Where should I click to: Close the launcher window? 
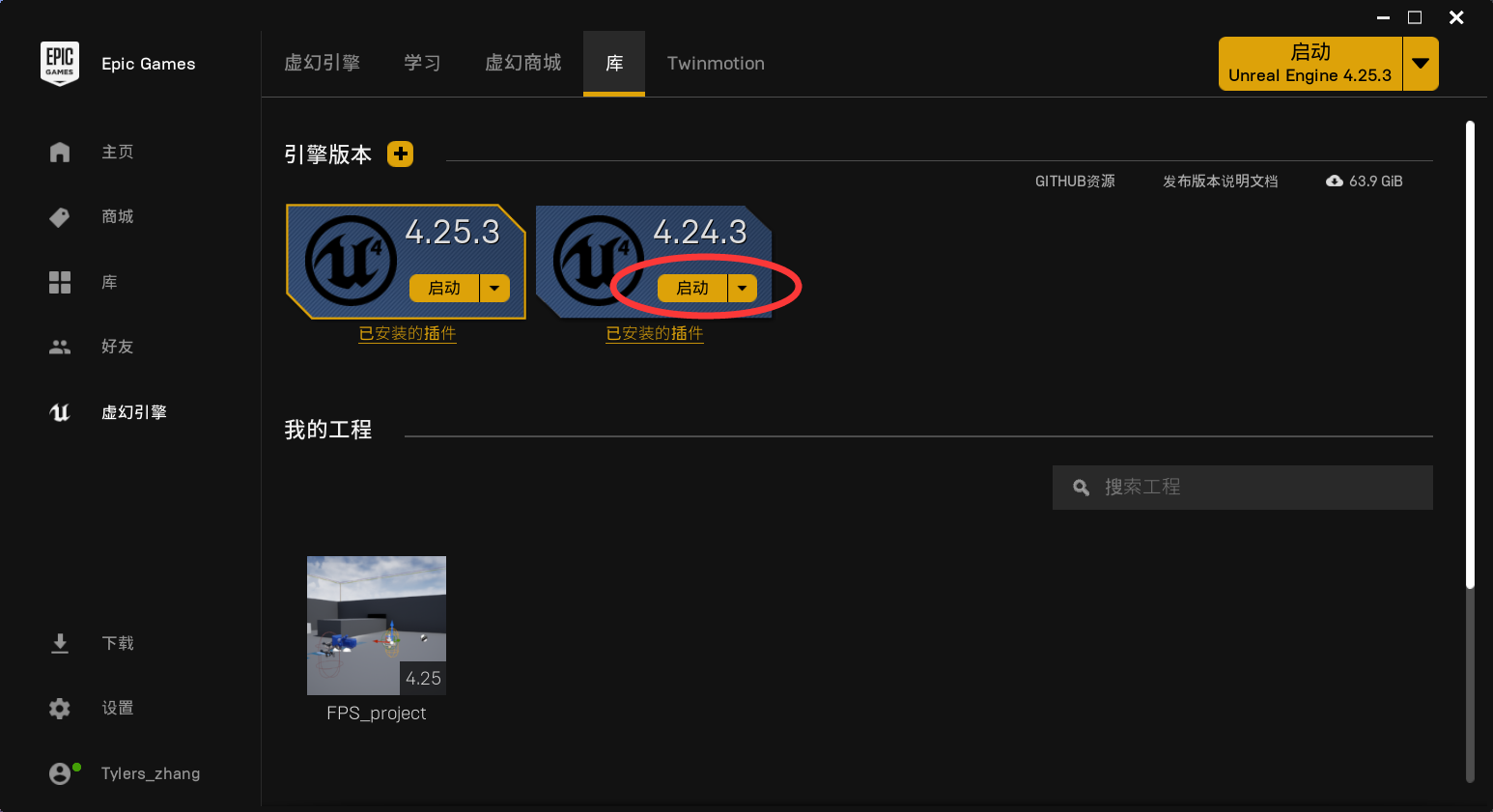[1456, 17]
